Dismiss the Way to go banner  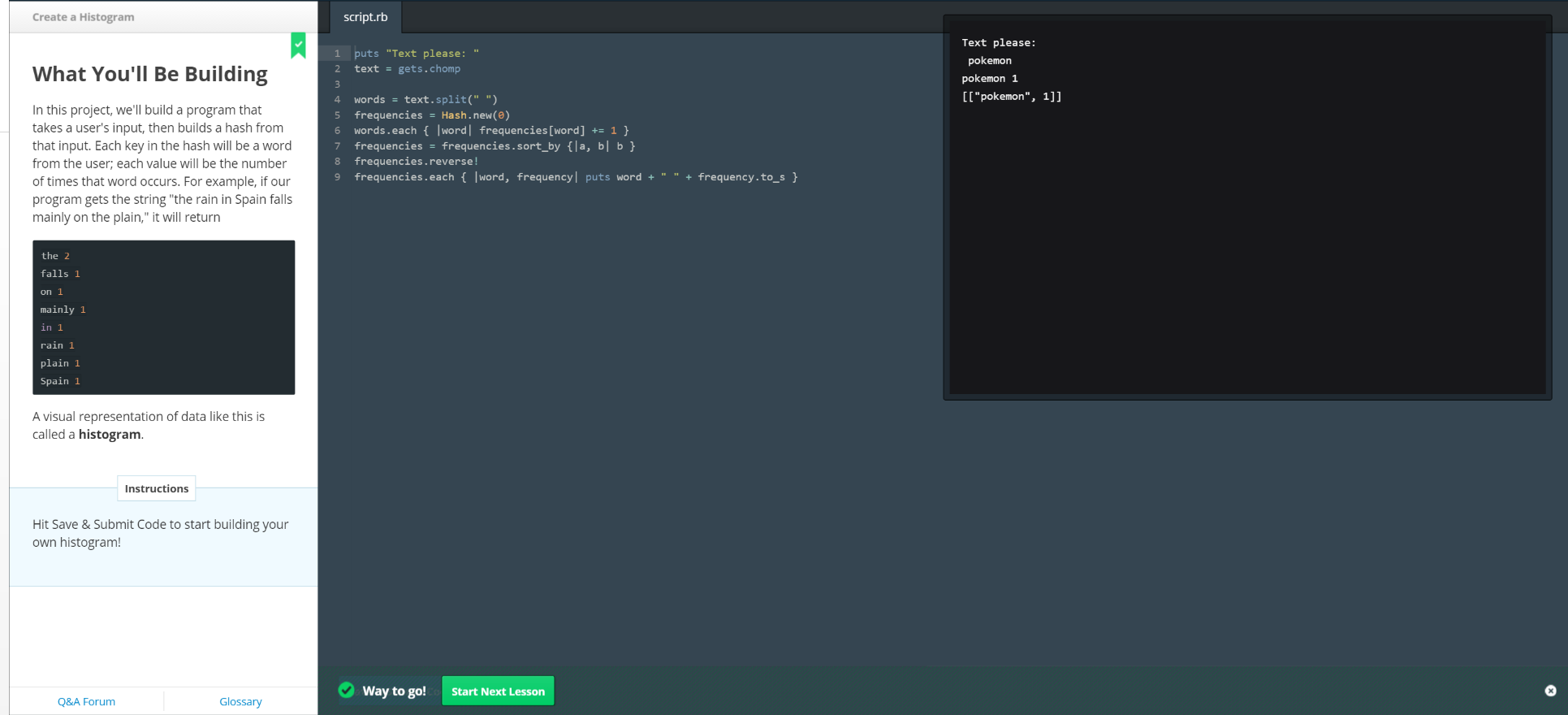pyautogui.click(x=1549, y=691)
